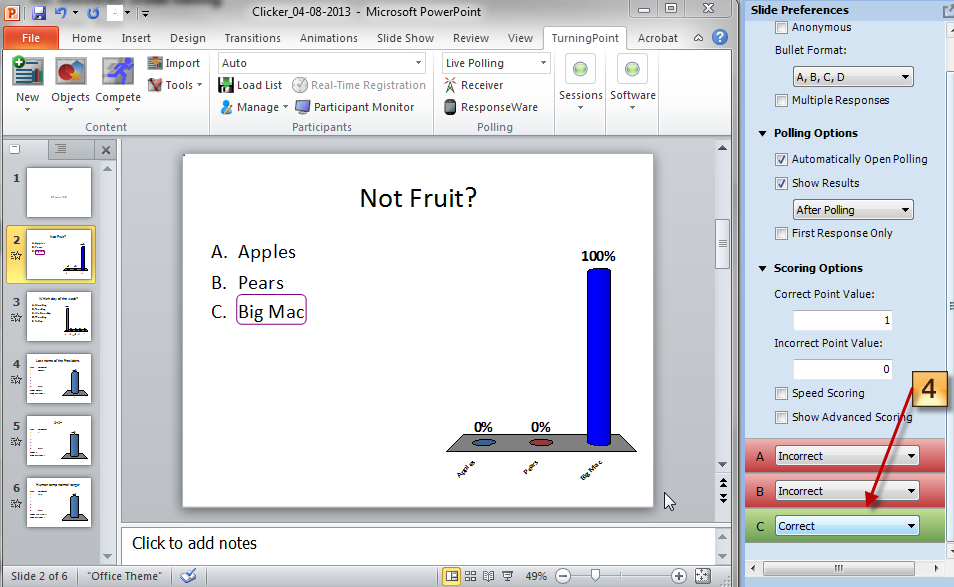Click the Compete running figure icon

click(x=117, y=71)
